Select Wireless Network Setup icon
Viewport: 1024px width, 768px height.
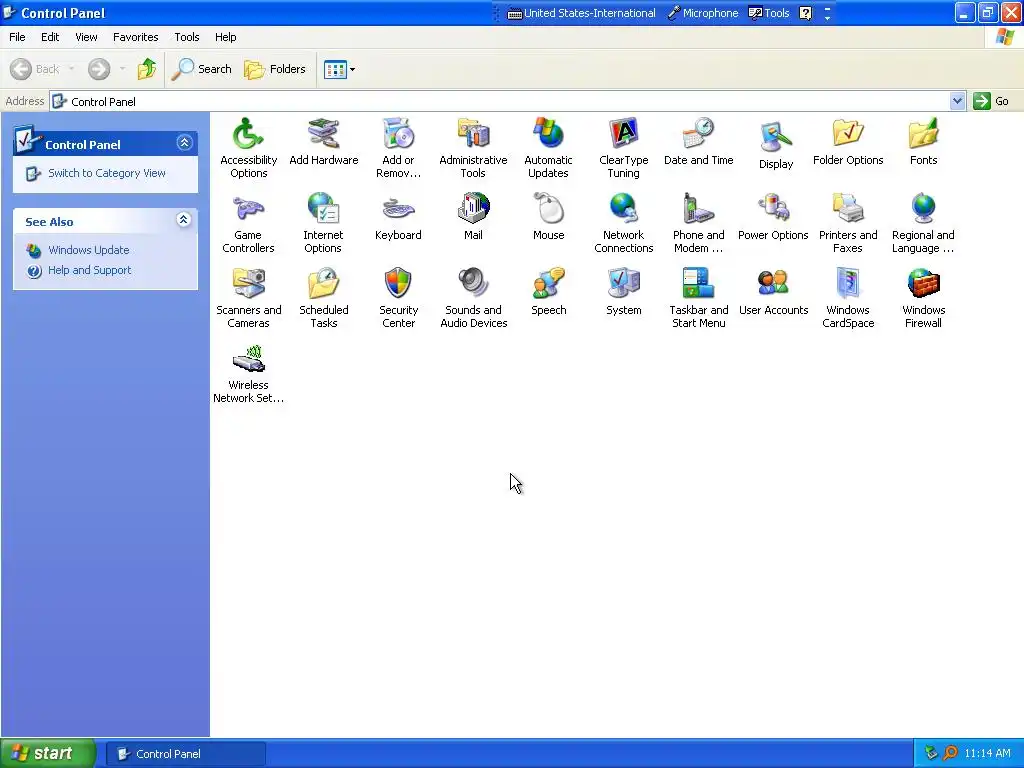[x=248, y=359]
